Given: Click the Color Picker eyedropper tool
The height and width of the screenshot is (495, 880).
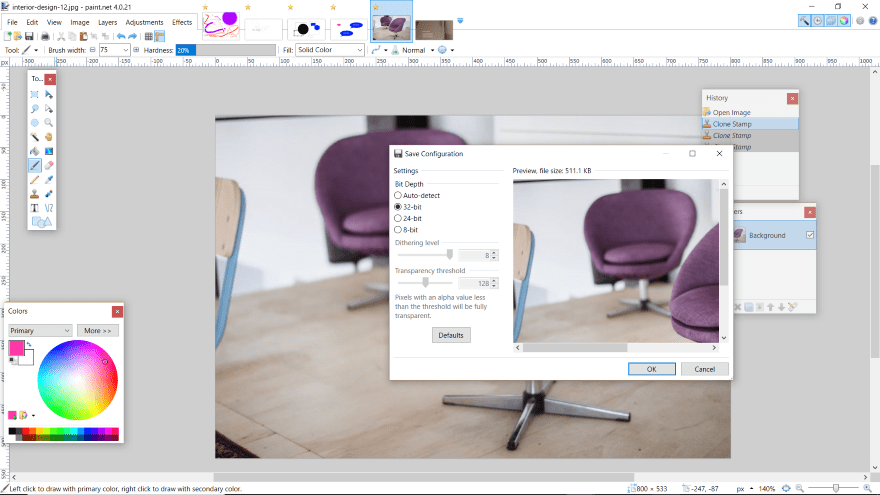Looking at the screenshot, I should [49, 179].
